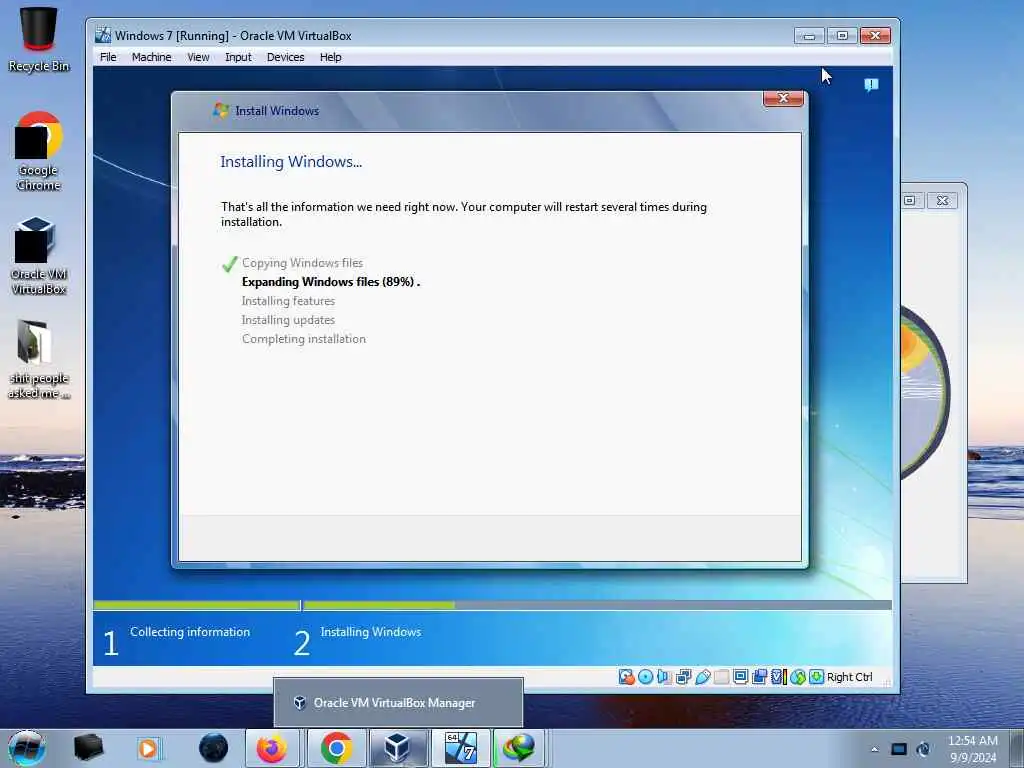Open the Google Chrome desktop shortcut
This screenshot has width=1024, height=768.
pyautogui.click(x=39, y=152)
